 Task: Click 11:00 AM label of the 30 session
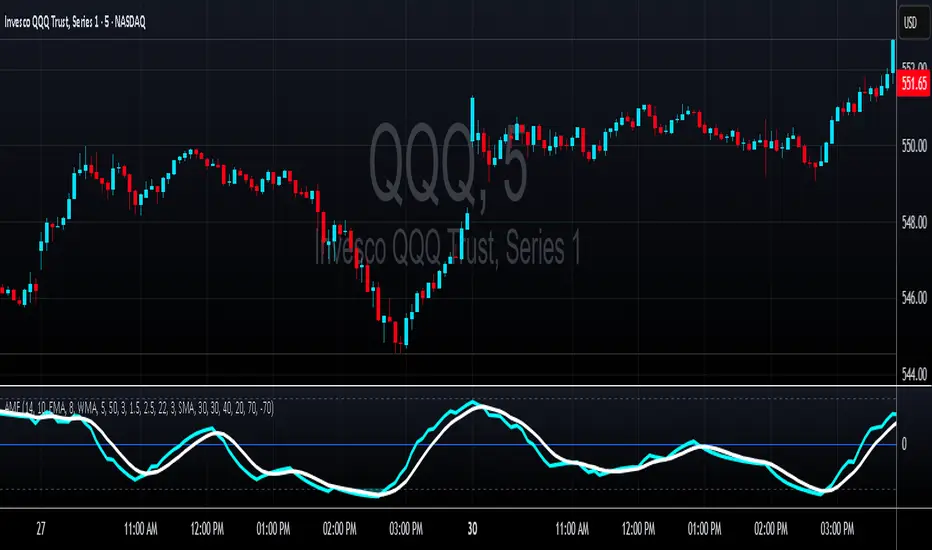[x=572, y=529]
